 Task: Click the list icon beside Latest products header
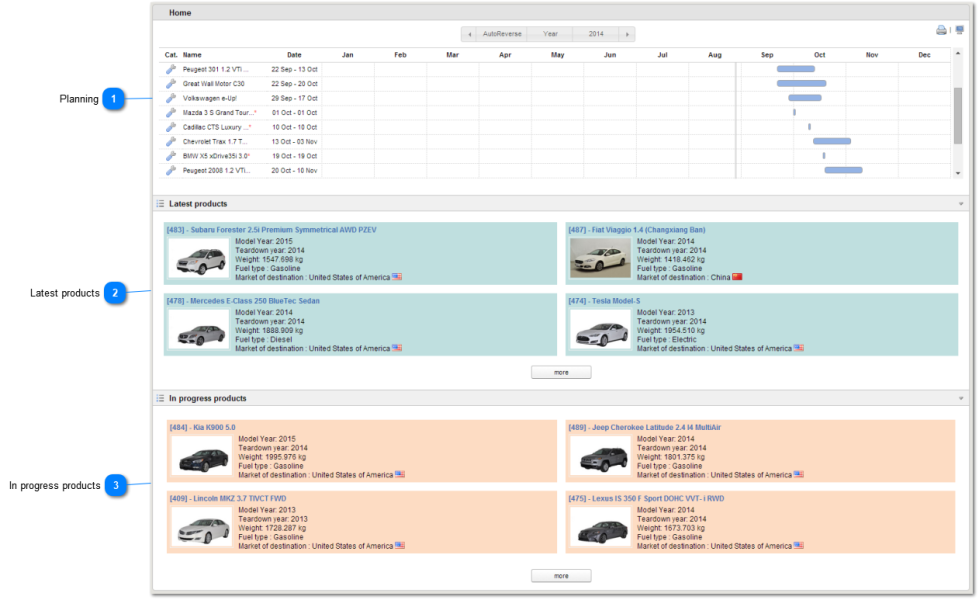[160, 204]
